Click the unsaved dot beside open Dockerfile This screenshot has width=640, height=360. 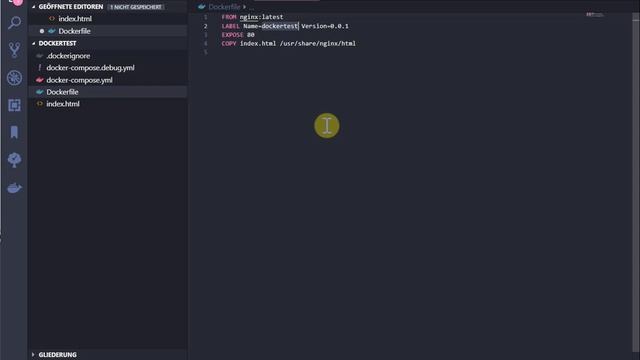[42, 31]
